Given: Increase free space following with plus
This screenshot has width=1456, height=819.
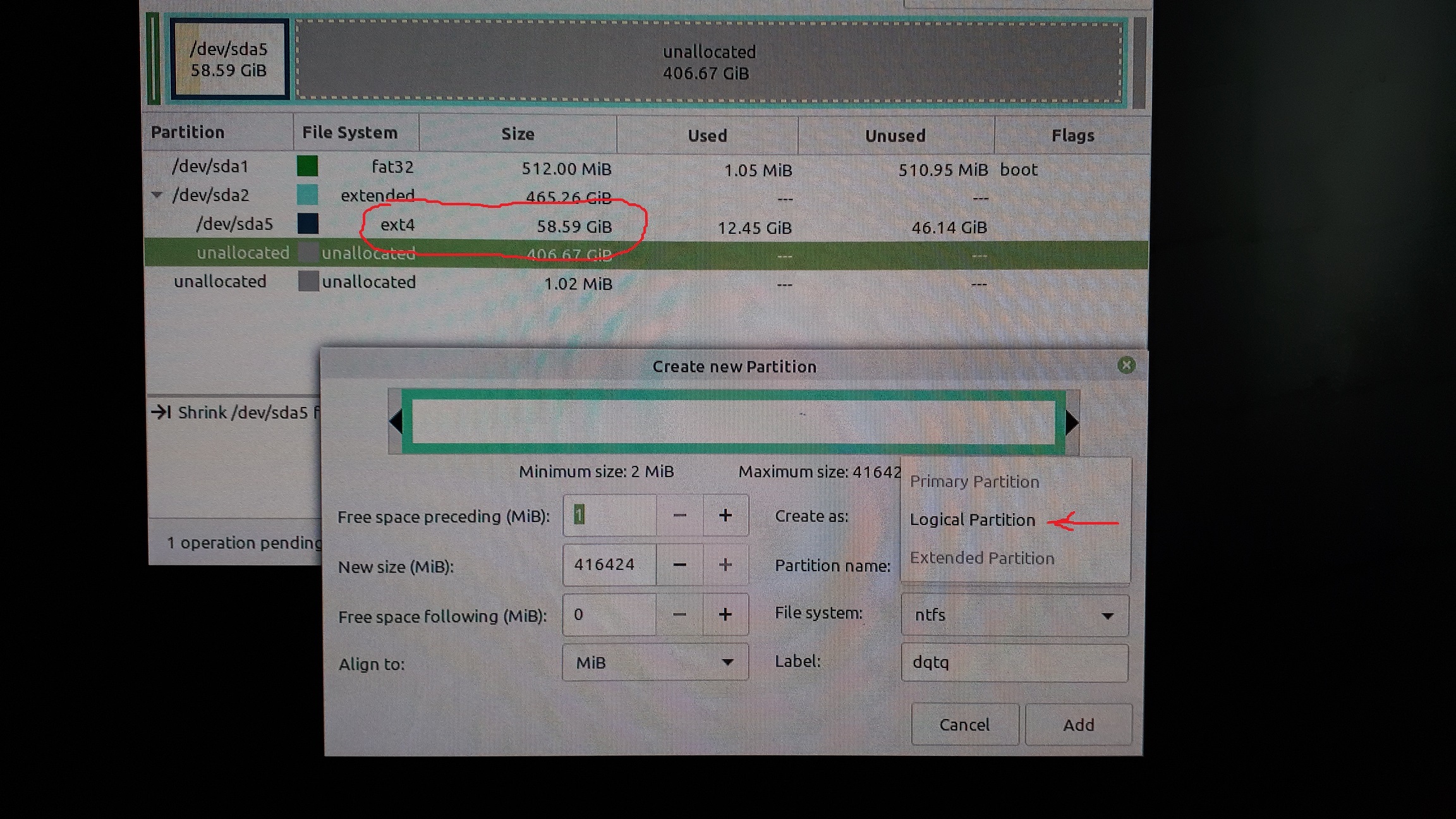Looking at the screenshot, I should 725,614.
